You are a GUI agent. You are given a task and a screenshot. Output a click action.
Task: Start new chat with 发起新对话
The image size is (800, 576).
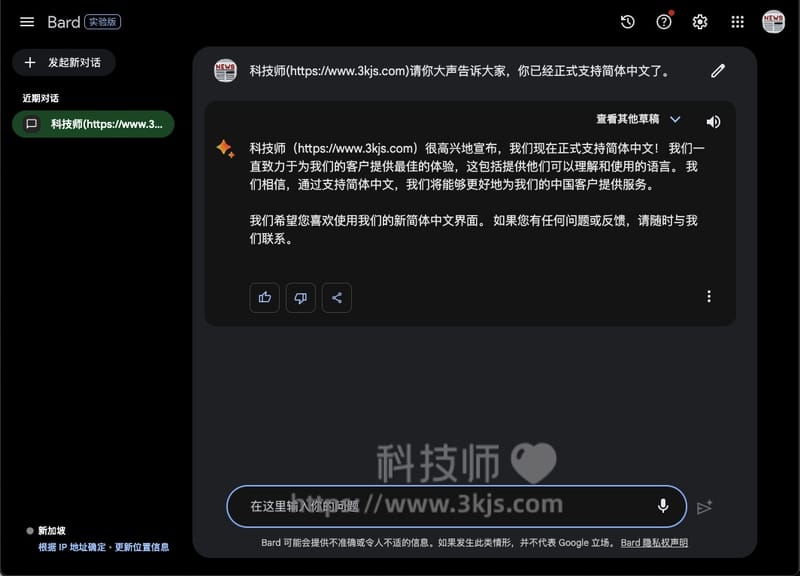[x=64, y=62]
